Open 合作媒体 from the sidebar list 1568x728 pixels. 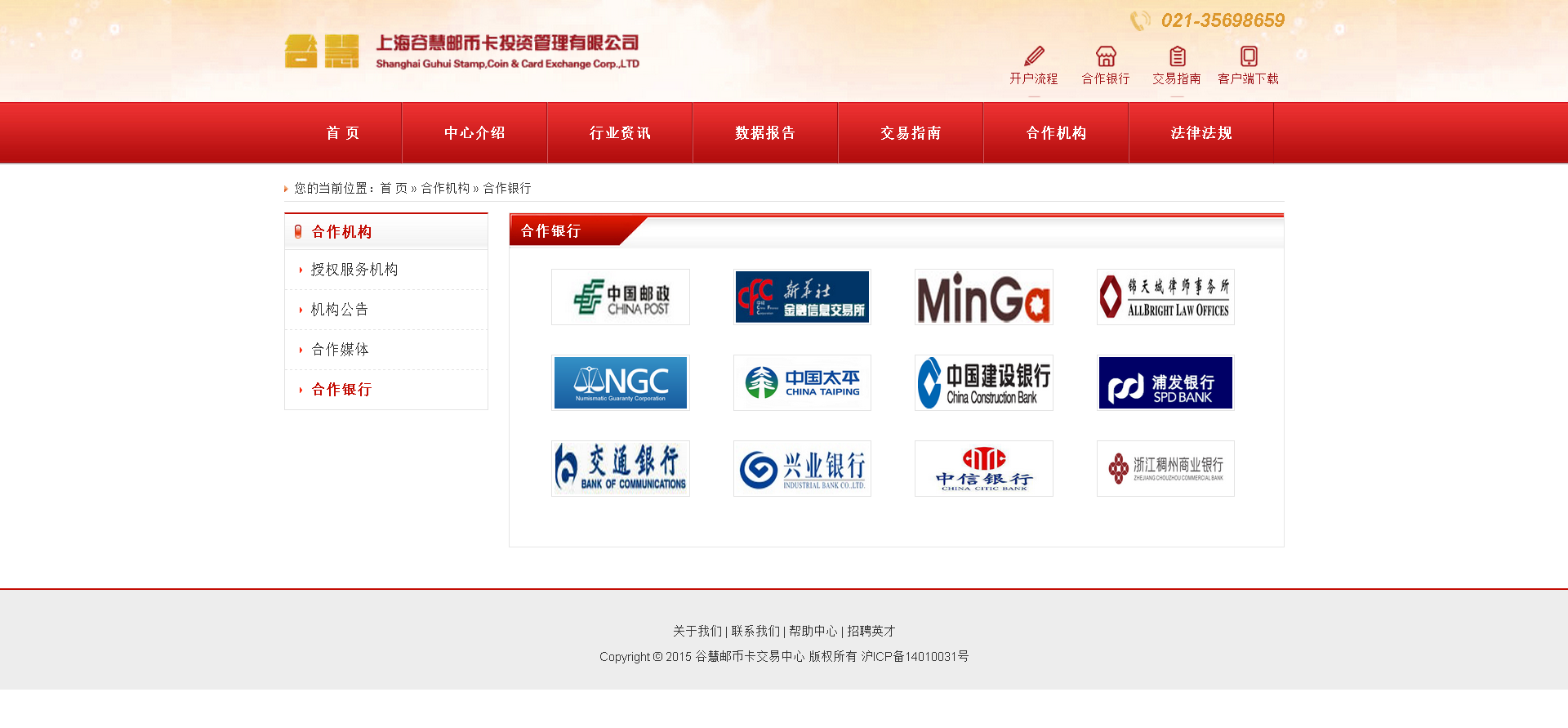pos(340,350)
